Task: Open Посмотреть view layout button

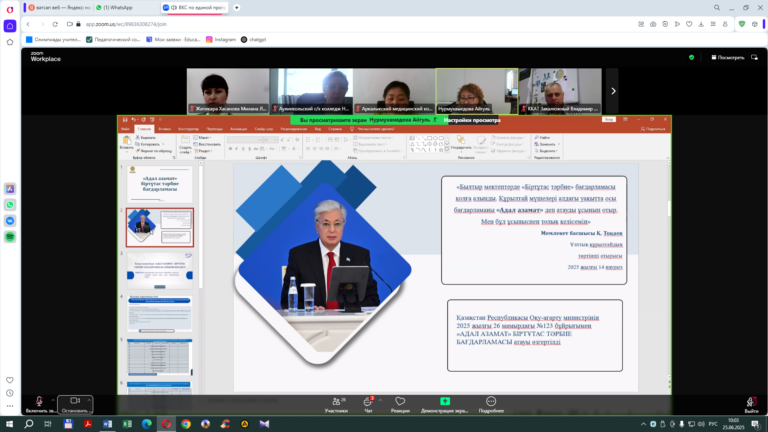Action: click(x=728, y=57)
